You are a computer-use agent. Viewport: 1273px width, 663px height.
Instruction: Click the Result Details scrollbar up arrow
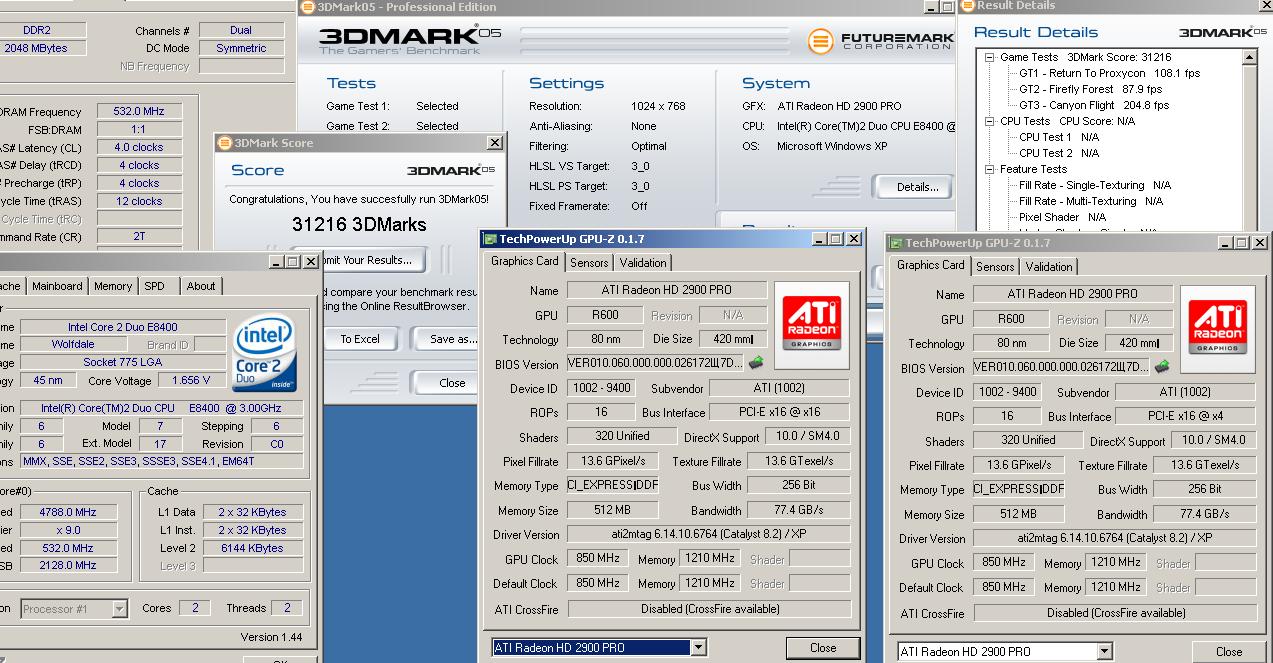pos(1249,58)
